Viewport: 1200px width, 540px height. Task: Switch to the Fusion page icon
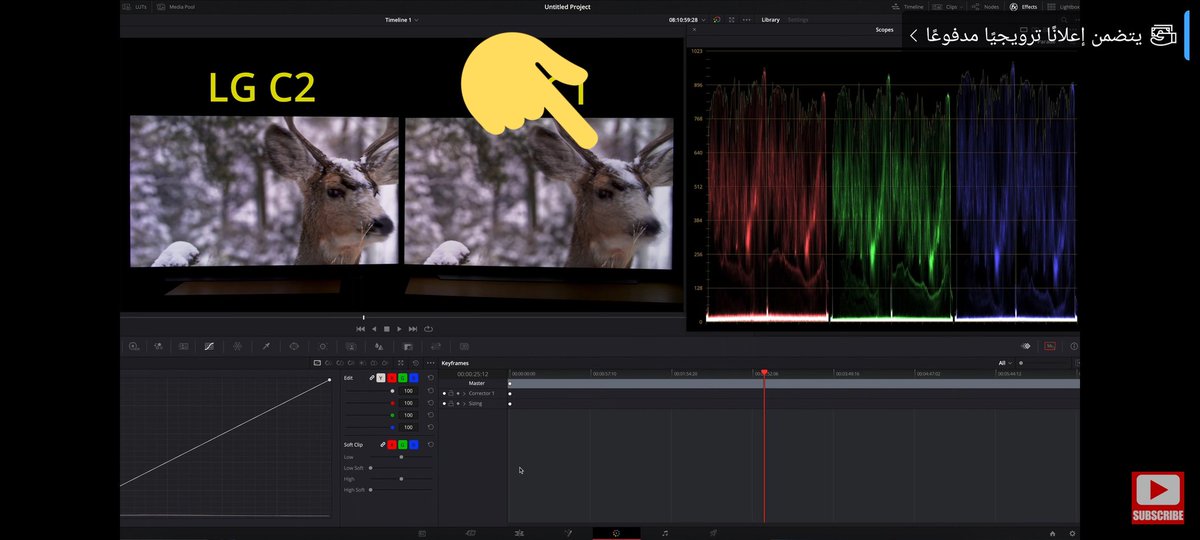pyautogui.click(x=568, y=533)
